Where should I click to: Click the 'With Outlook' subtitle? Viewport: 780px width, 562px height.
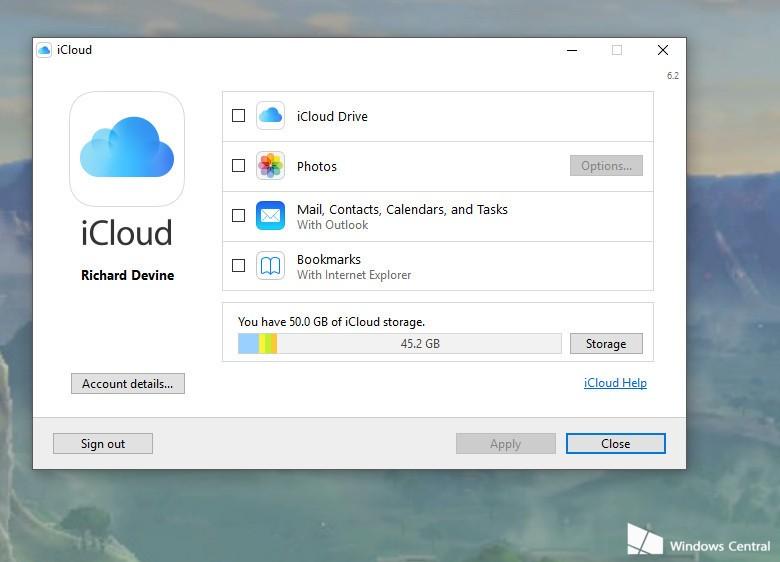(x=333, y=225)
